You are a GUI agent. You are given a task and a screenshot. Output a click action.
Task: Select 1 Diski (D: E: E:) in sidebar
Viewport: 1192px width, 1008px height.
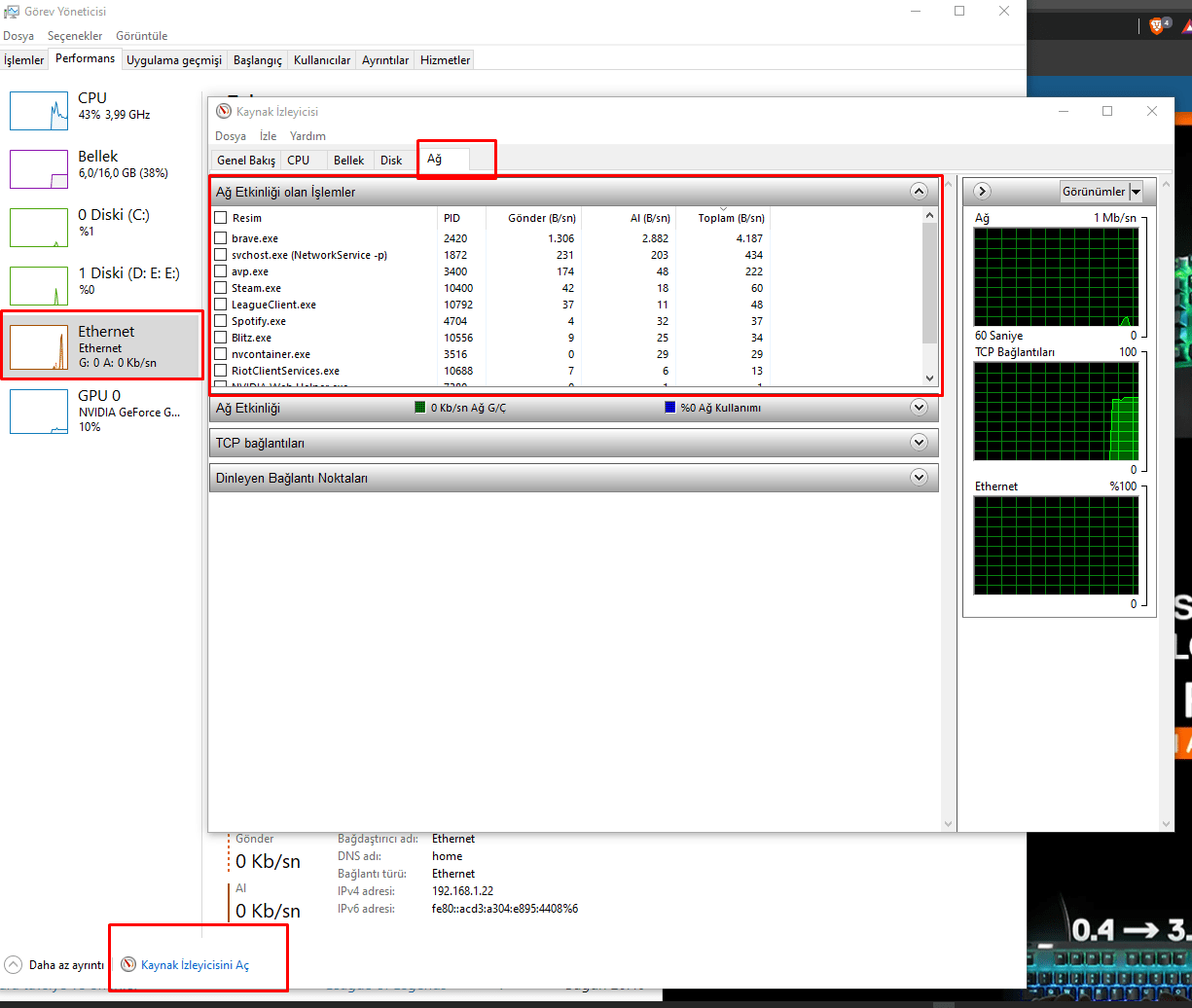tap(103, 285)
